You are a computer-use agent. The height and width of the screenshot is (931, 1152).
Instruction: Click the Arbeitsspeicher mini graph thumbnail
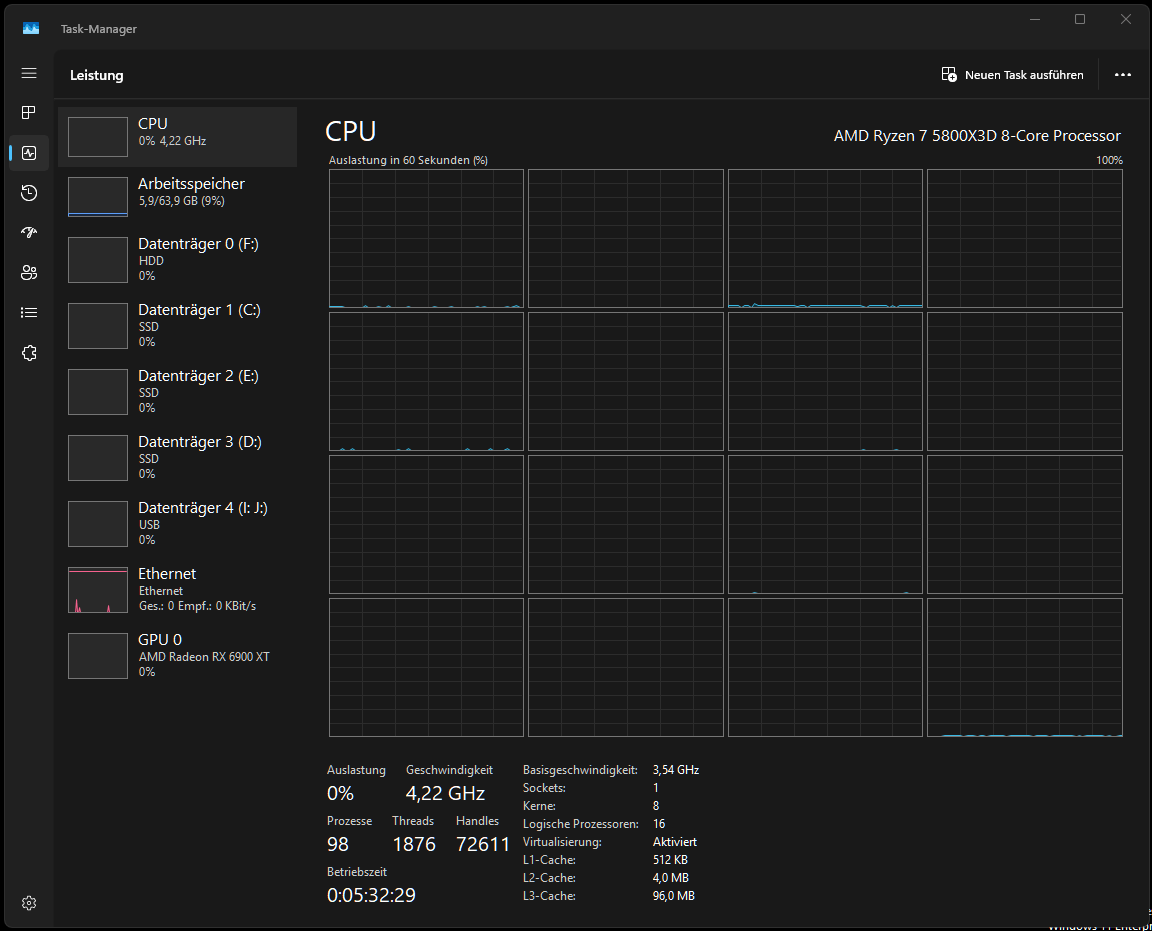tap(98, 197)
